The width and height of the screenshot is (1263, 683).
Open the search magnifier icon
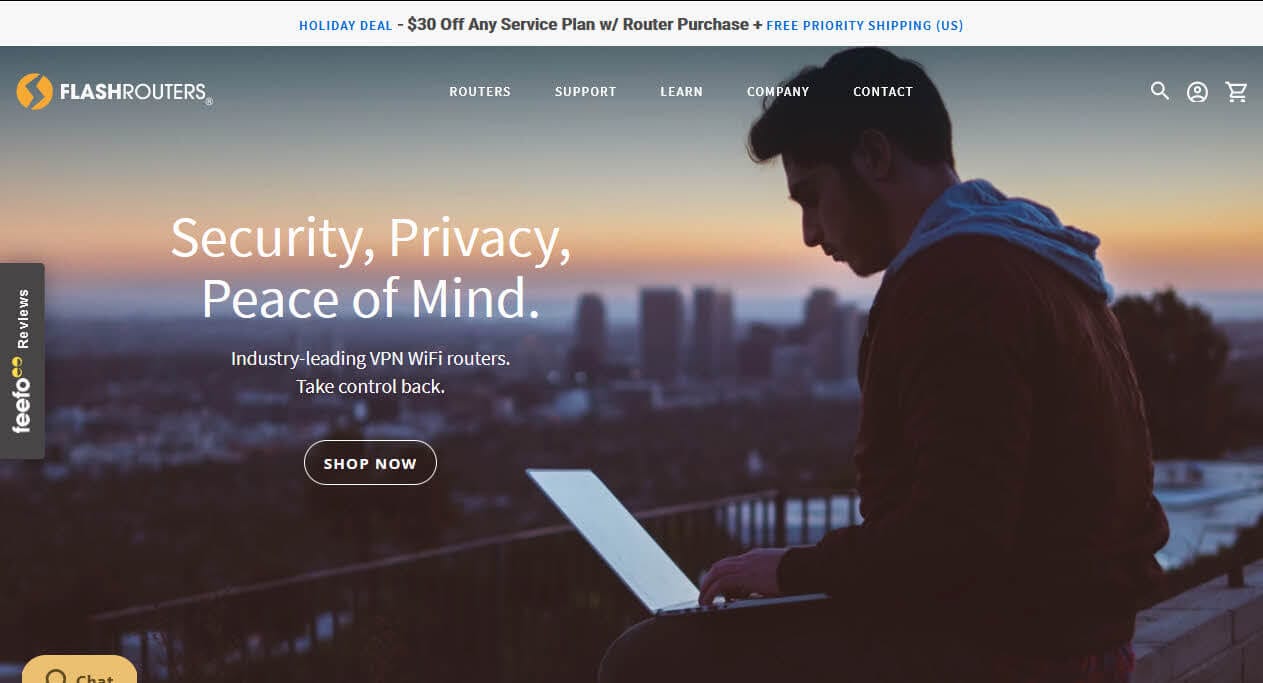[x=1159, y=91]
